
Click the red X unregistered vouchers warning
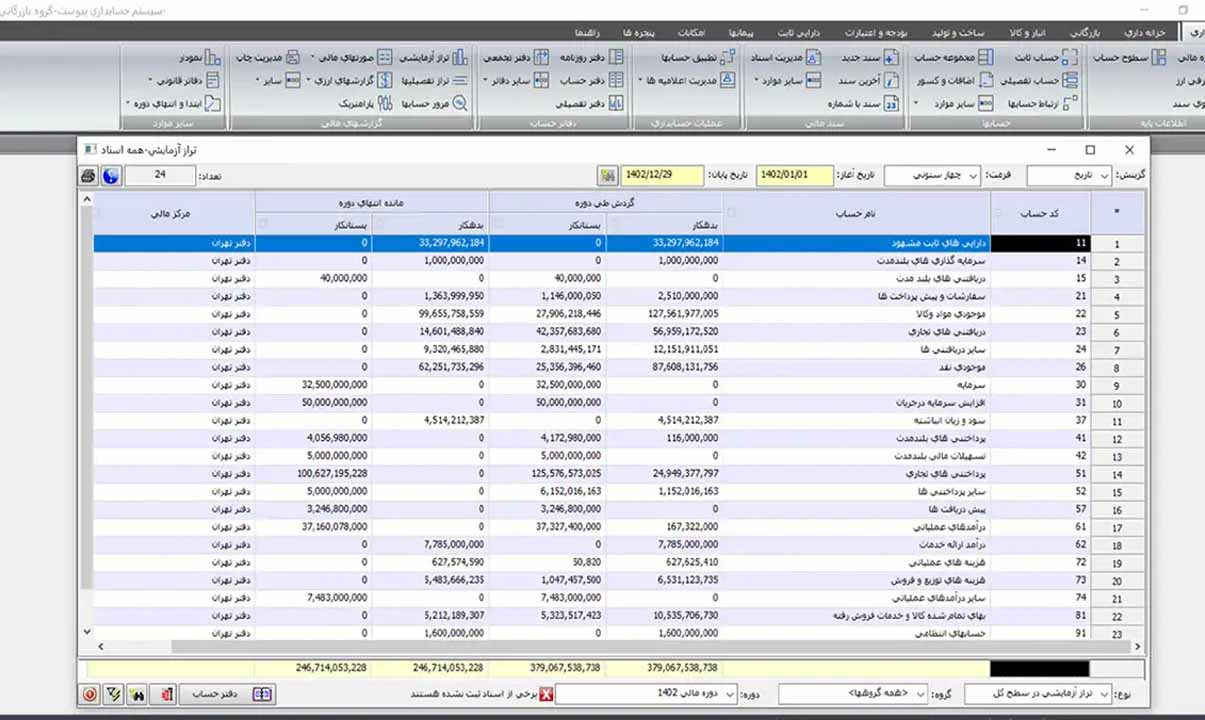tap(546, 694)
